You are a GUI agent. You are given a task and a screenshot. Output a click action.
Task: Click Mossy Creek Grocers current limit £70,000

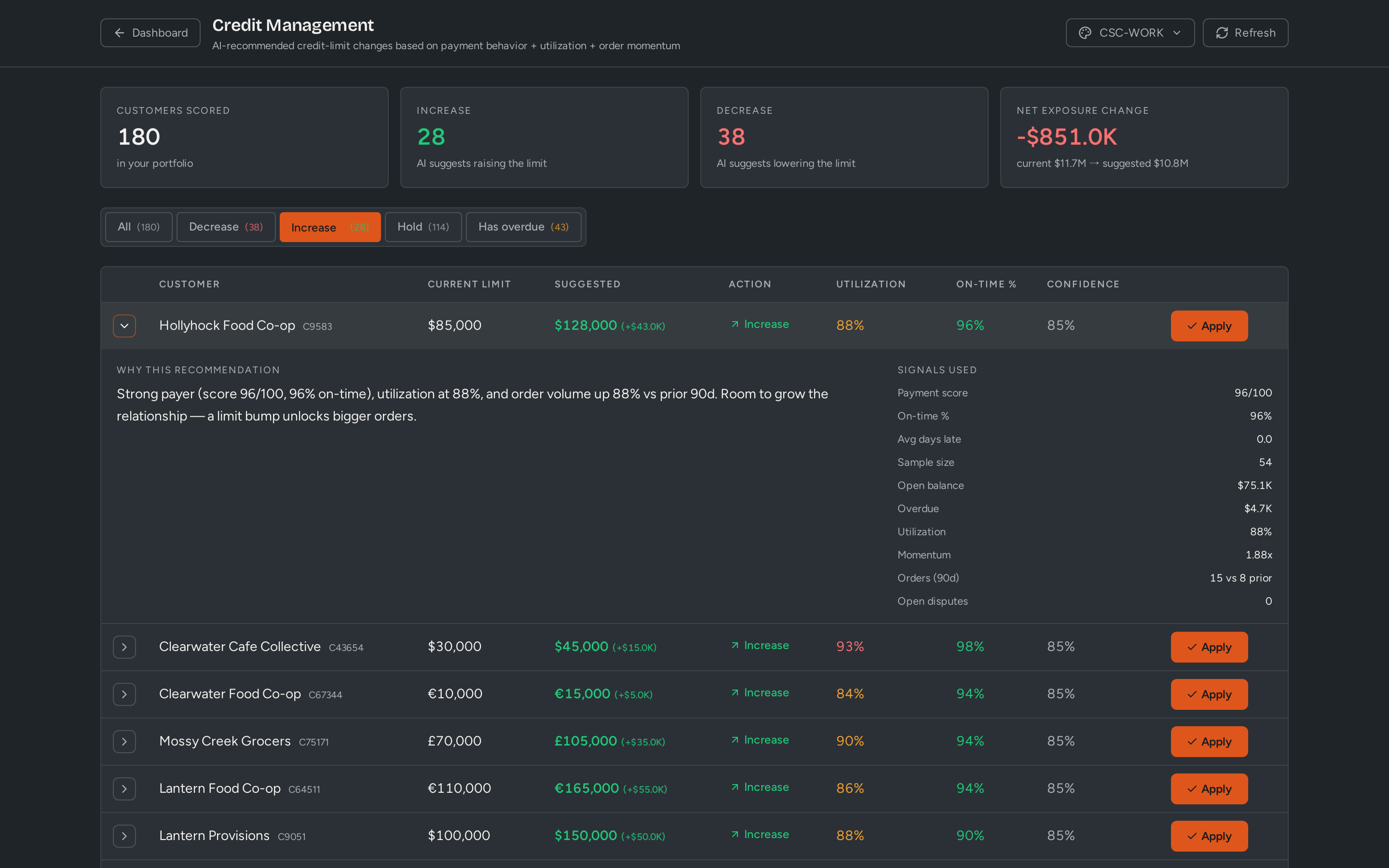455,741
